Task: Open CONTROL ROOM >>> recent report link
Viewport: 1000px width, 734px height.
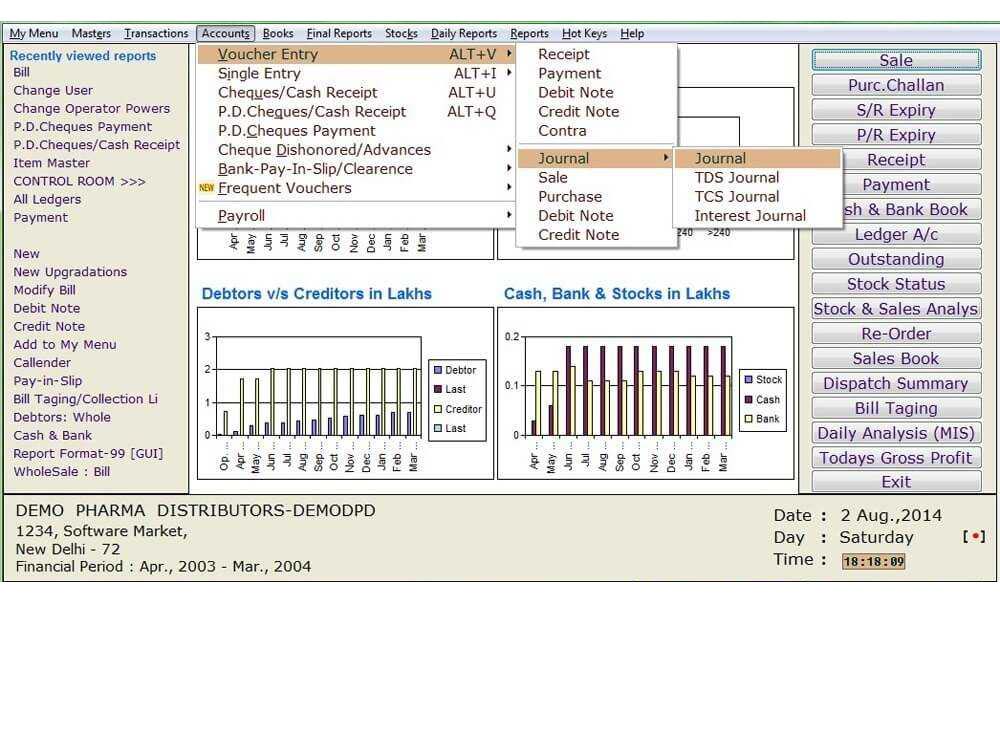Action: click(80, 181)
